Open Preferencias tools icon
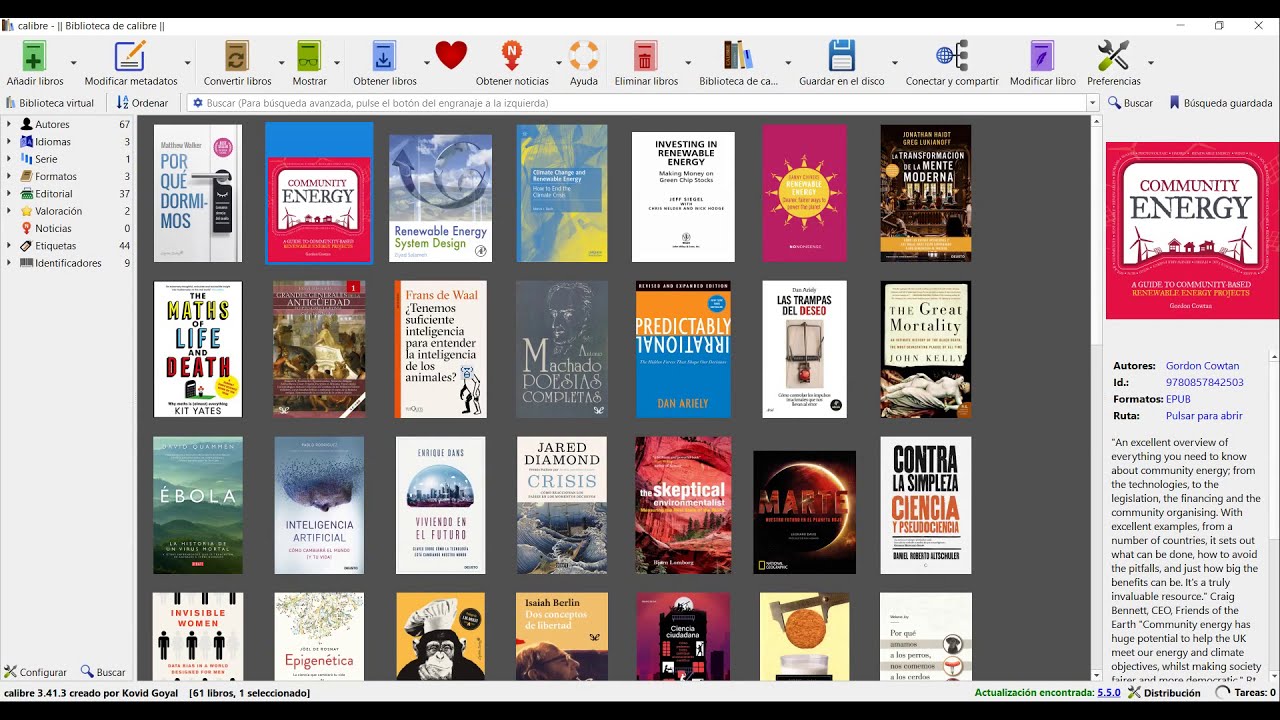The height and width of the screenshot is (720, 1280). [x=1113, y=55]
